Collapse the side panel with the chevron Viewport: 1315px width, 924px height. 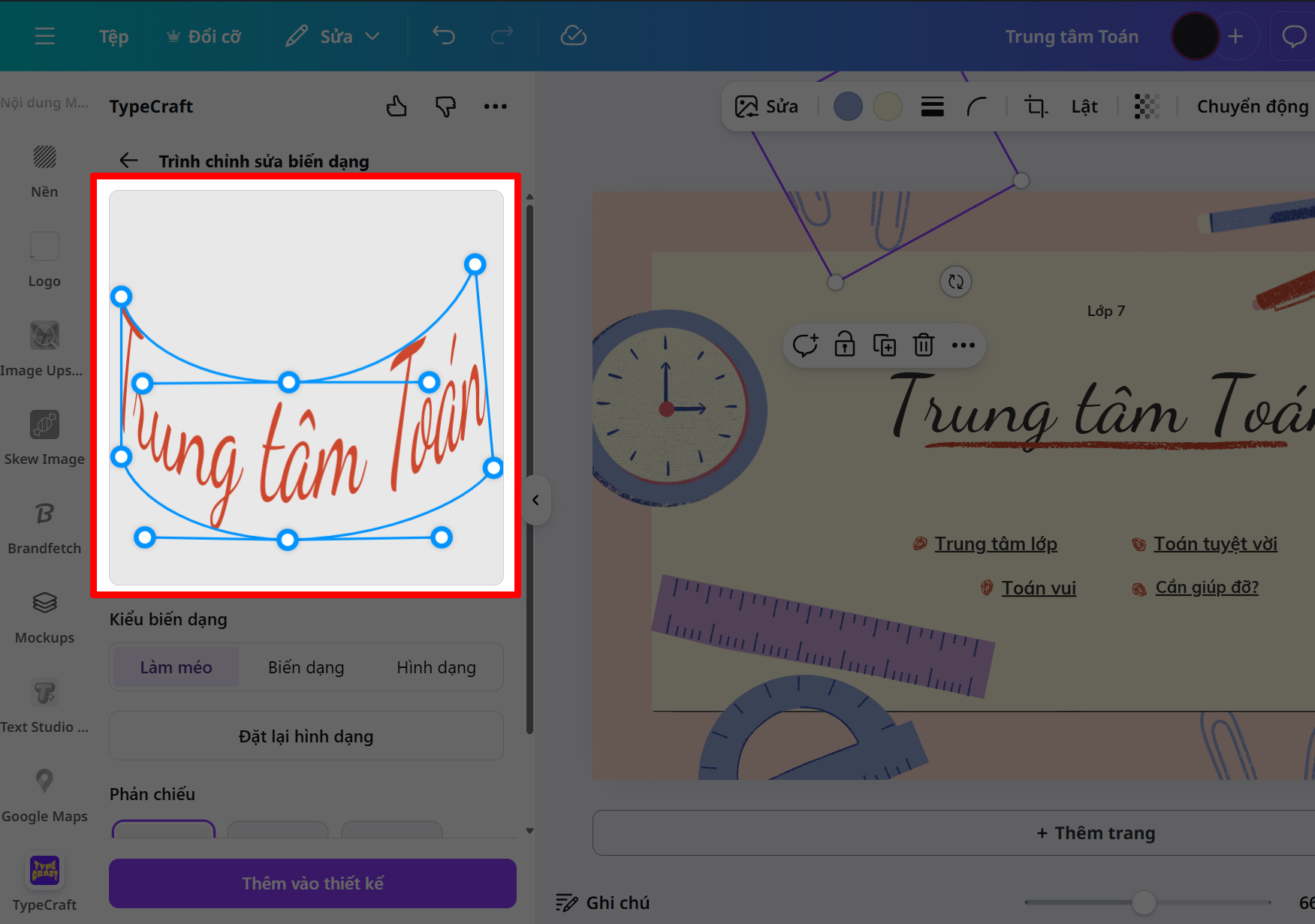coord(536,500)
